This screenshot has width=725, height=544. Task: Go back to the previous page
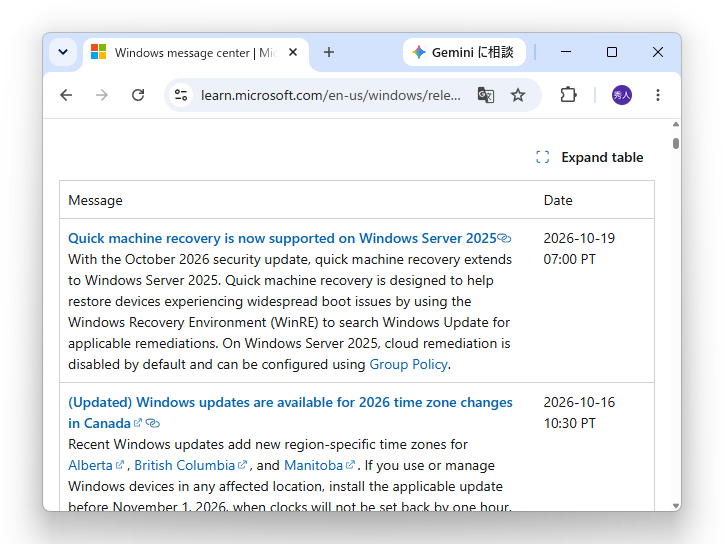coord(66,95)
